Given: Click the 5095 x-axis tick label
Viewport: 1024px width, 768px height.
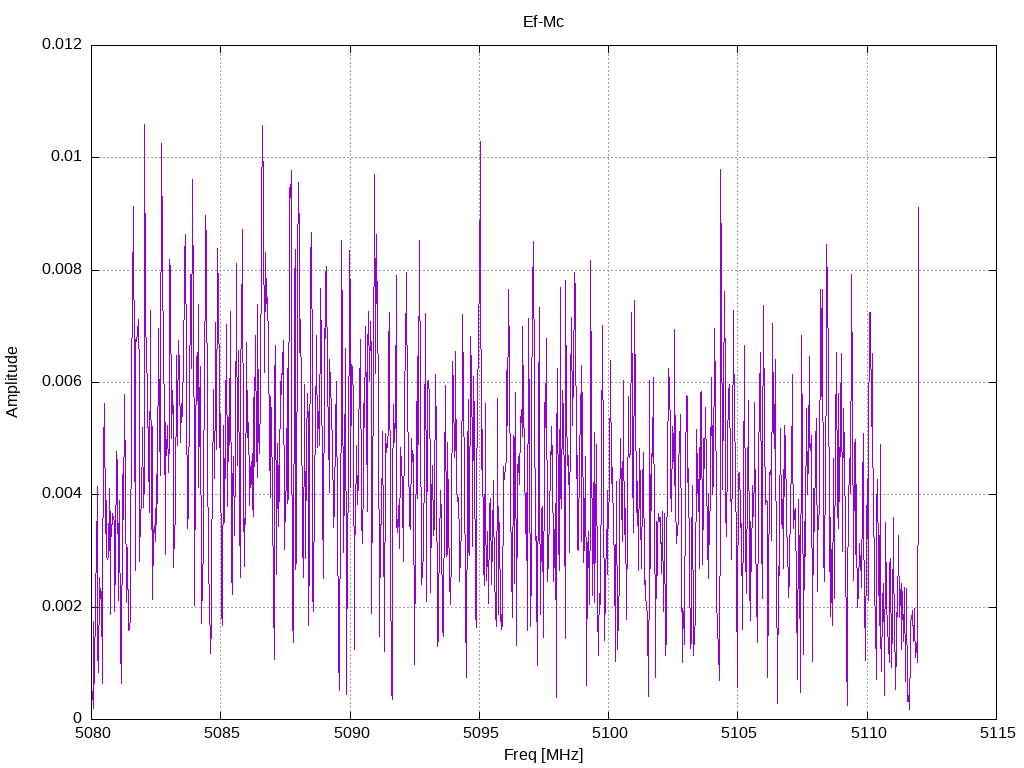Looking at the screenshot, I should (481, 733).
